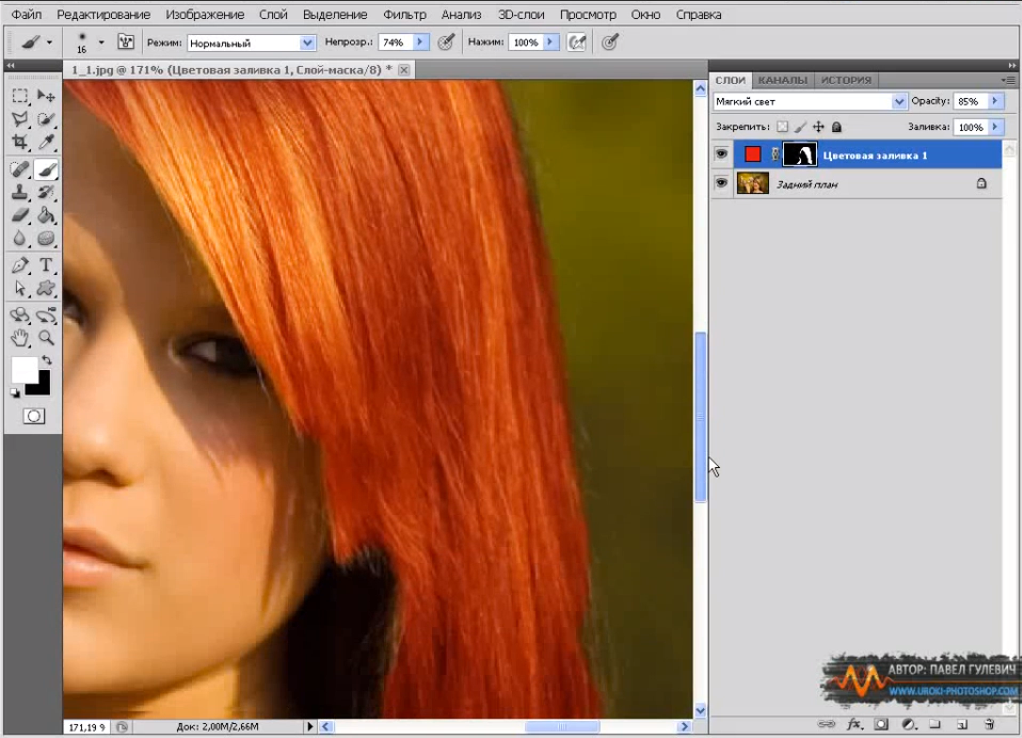Activate the Hand tool

[x=20, y=338]
